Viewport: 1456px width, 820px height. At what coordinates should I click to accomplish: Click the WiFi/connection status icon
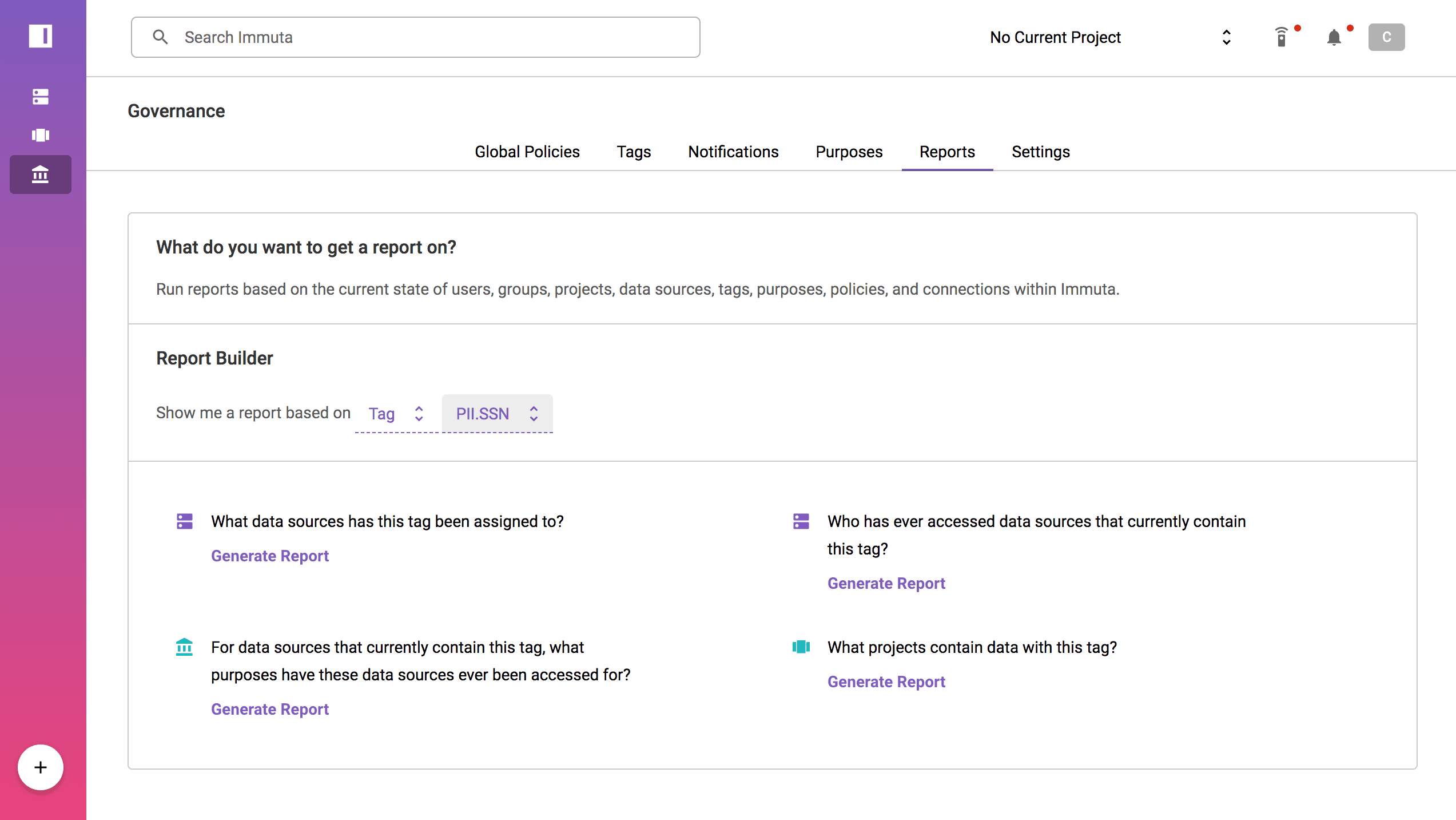click(1282, 37)
